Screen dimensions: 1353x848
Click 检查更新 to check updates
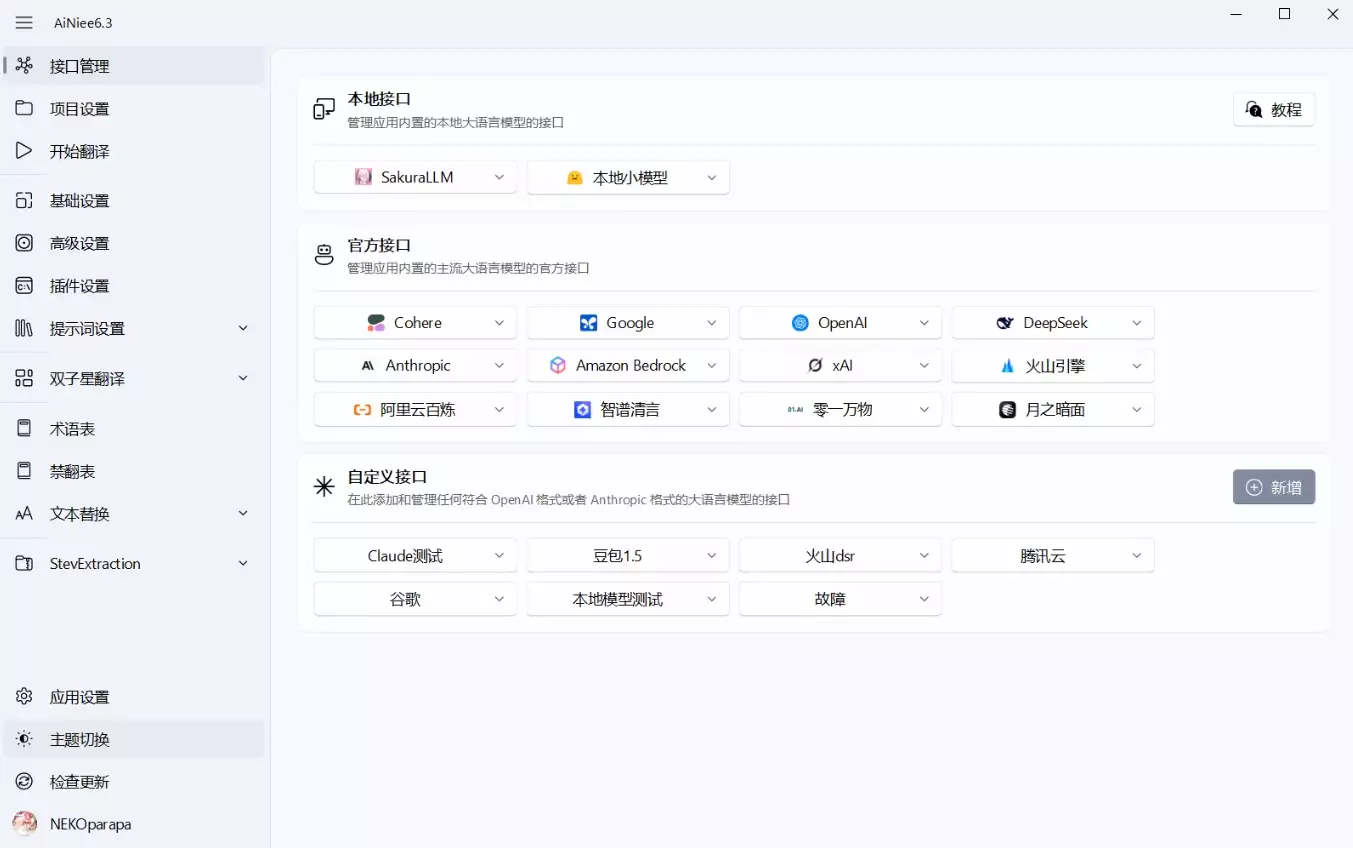(134, 782)
